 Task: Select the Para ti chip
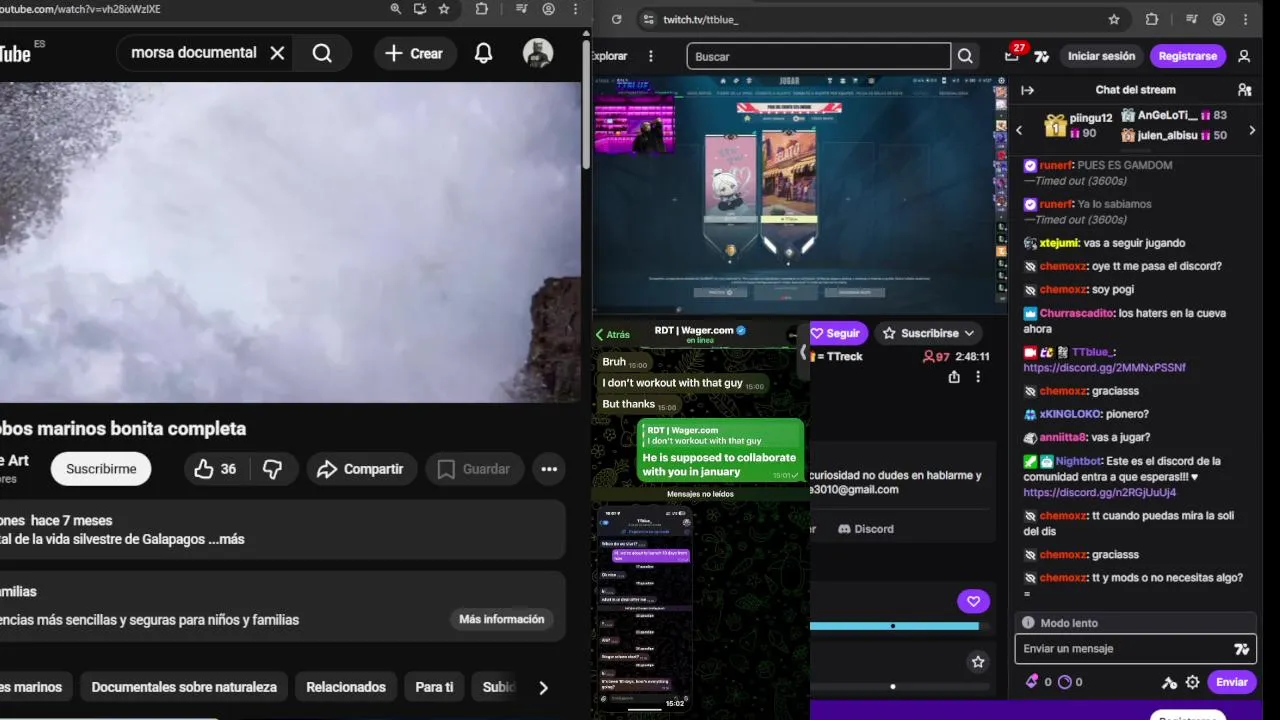click(434, 687)
